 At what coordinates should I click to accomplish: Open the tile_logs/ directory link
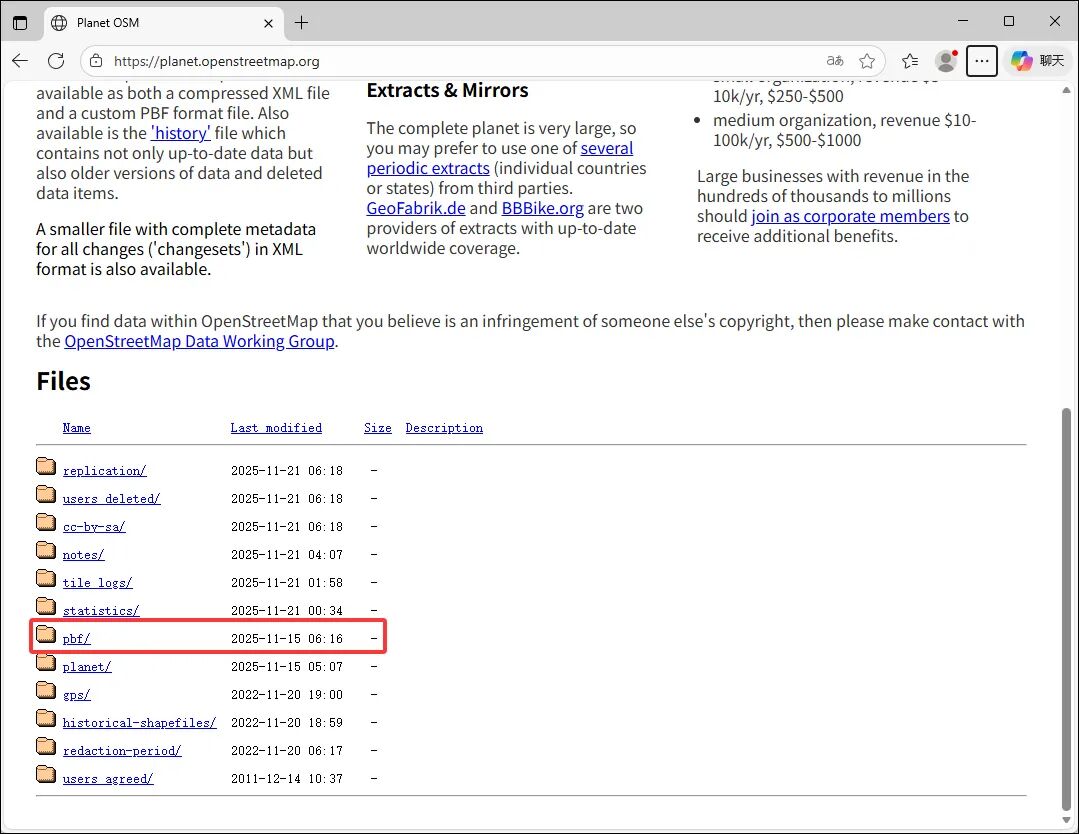[x=98, y=583]
